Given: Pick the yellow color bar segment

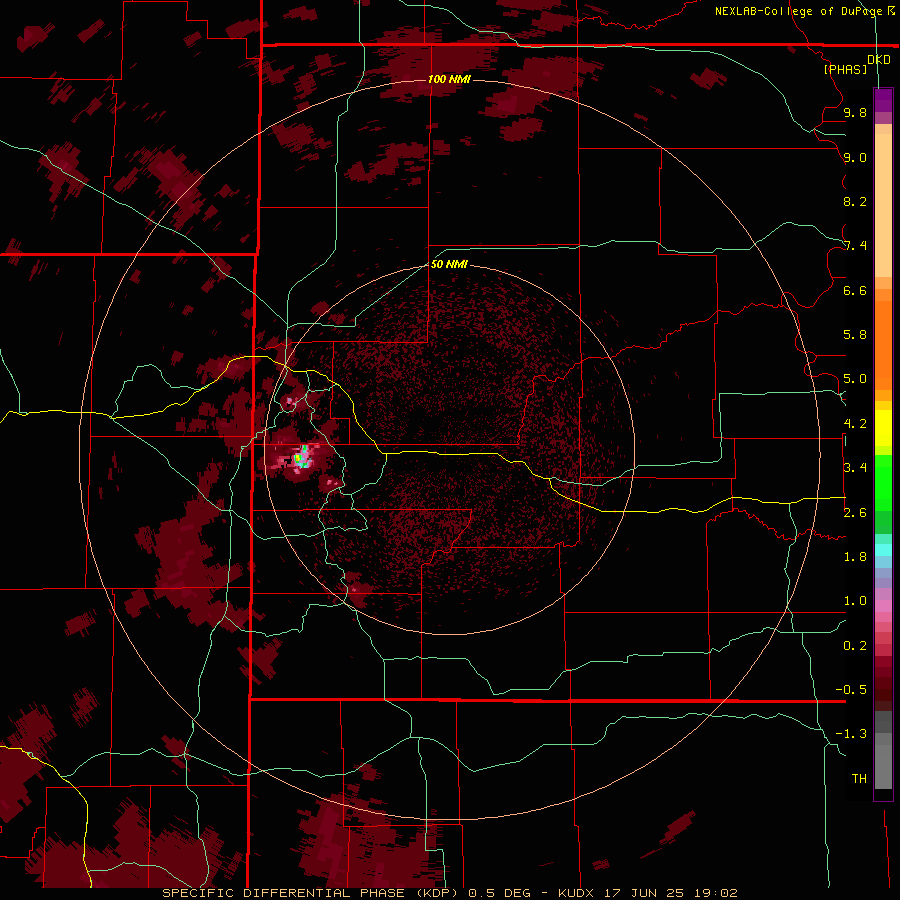Looking at the screenshot, I should [883, 428].
